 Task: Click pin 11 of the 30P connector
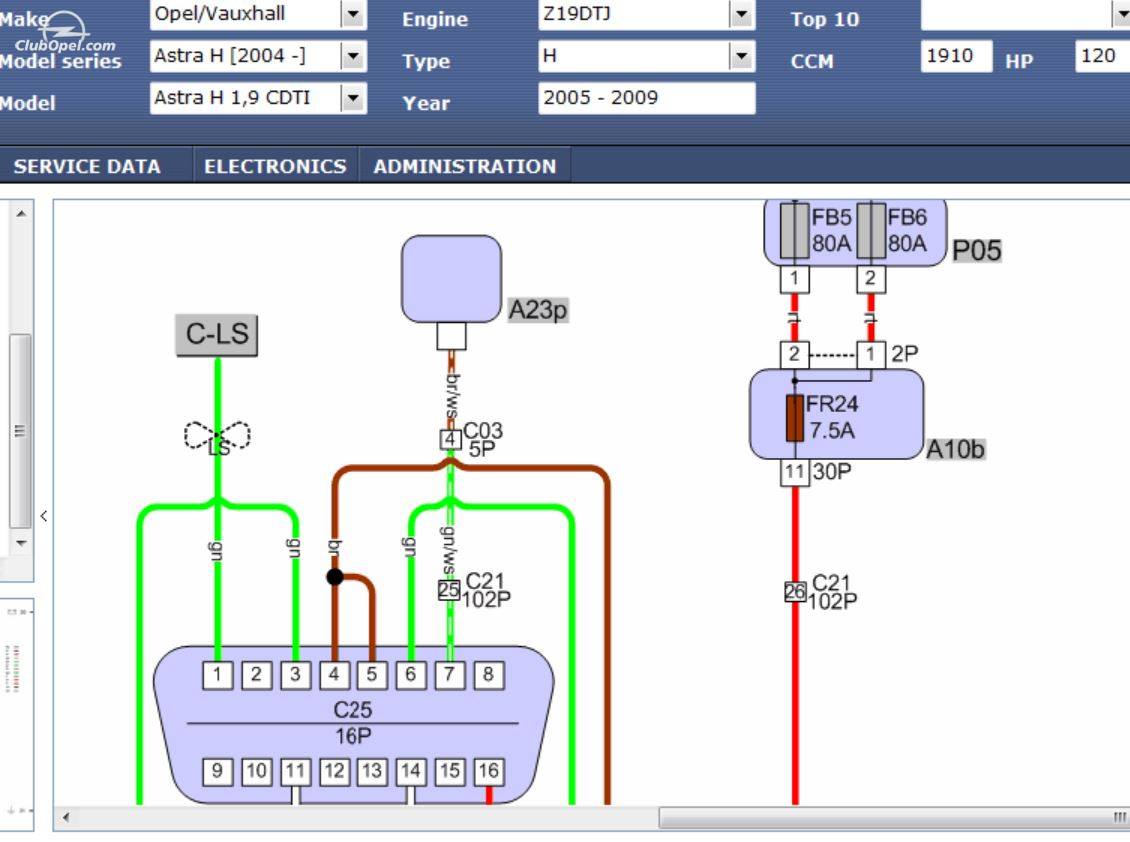795,472
